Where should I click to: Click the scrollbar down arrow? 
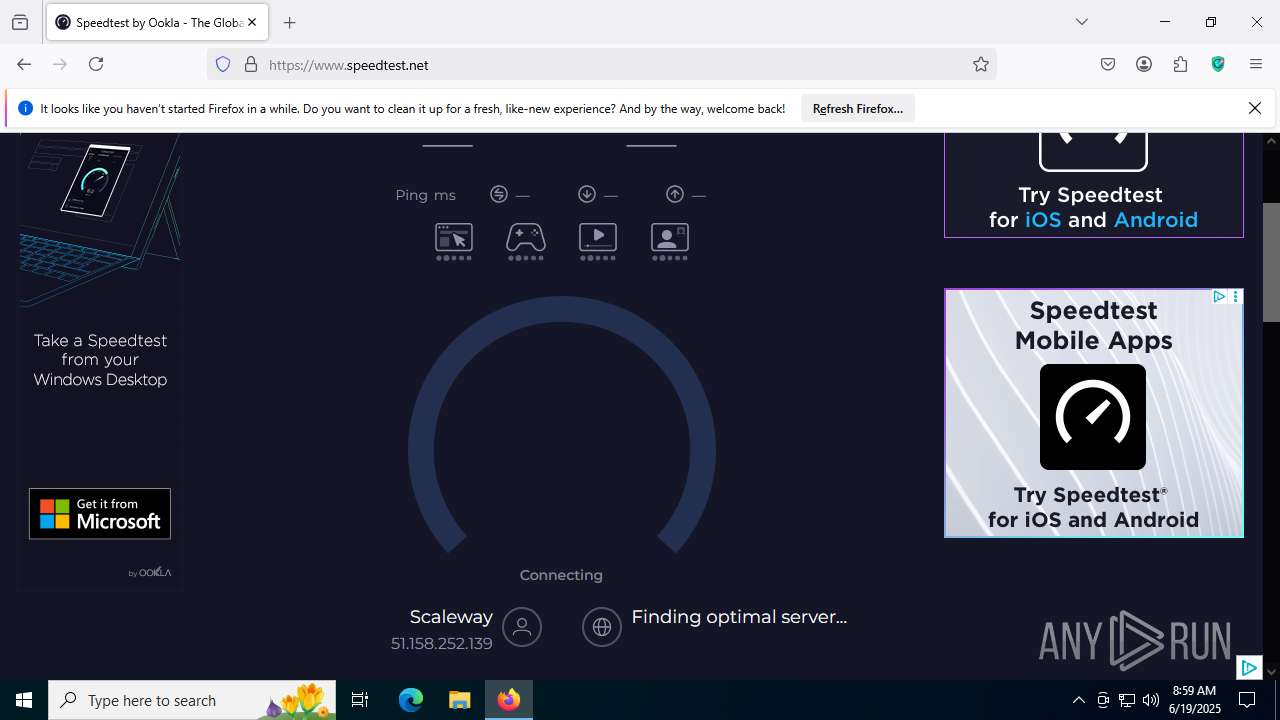point(1271,671)
